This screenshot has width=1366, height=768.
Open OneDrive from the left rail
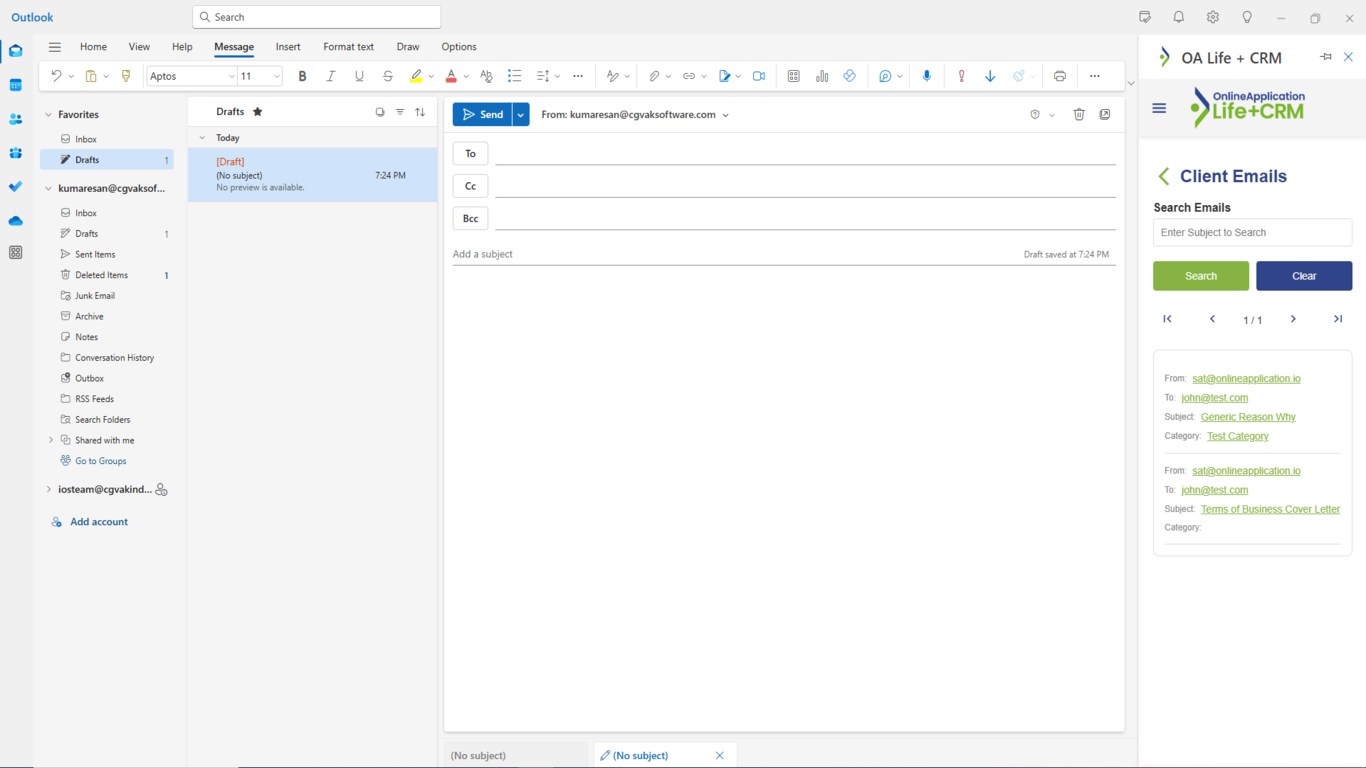[15, 221]
